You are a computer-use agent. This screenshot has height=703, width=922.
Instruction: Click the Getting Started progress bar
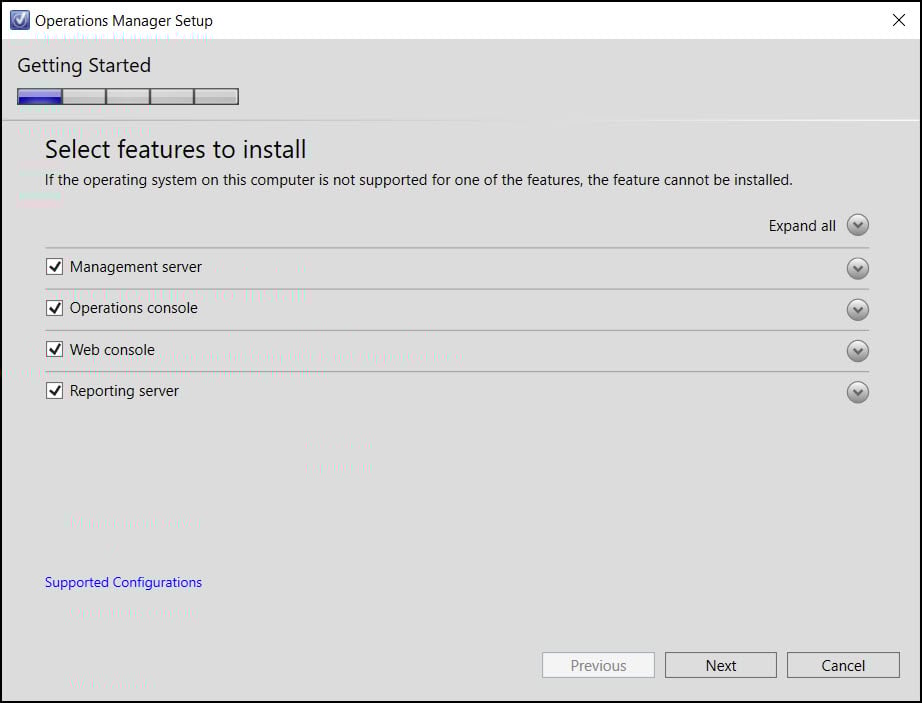tap(128, 96)
